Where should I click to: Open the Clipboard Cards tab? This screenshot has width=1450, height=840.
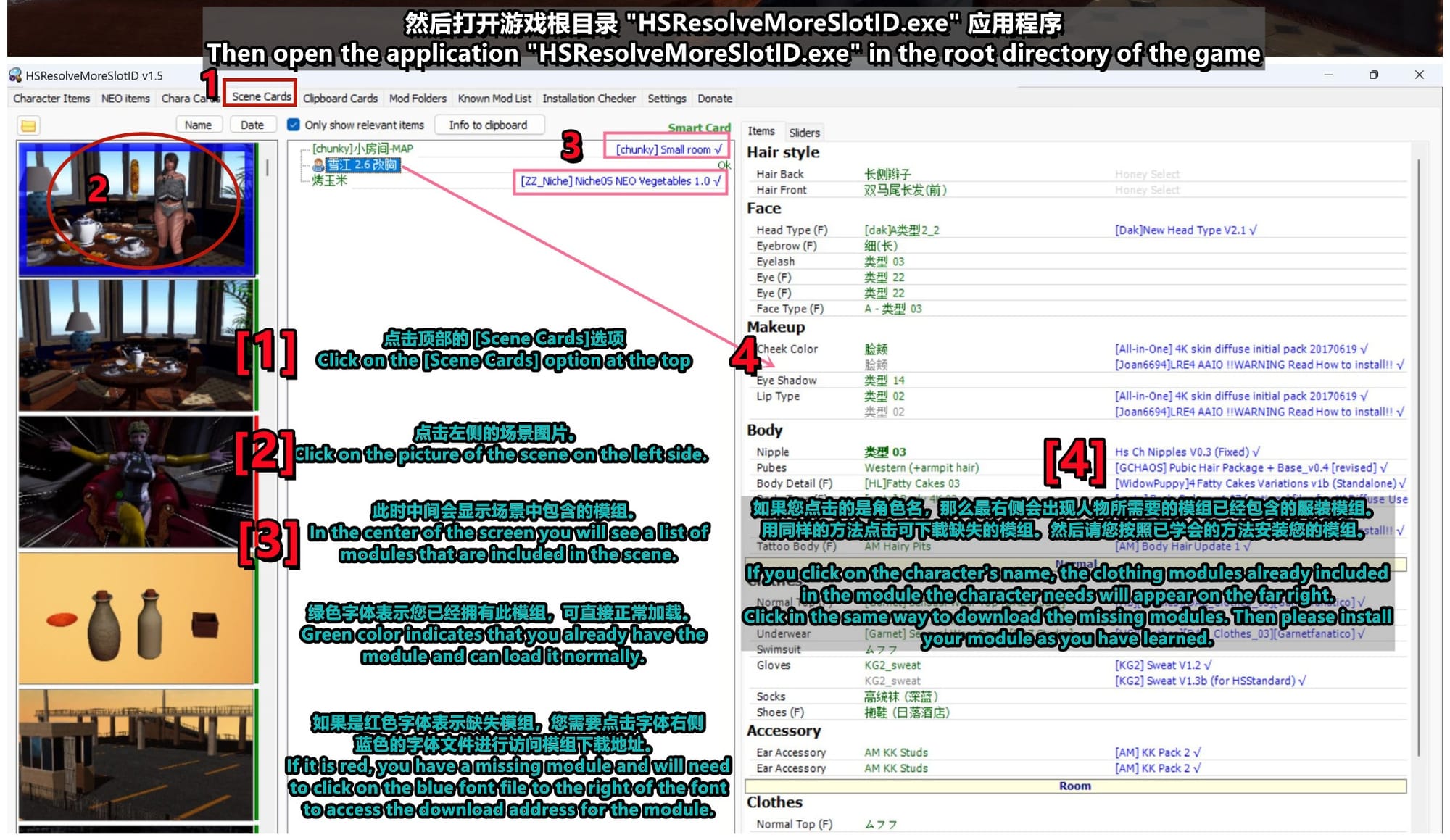[x=340, y=99]
